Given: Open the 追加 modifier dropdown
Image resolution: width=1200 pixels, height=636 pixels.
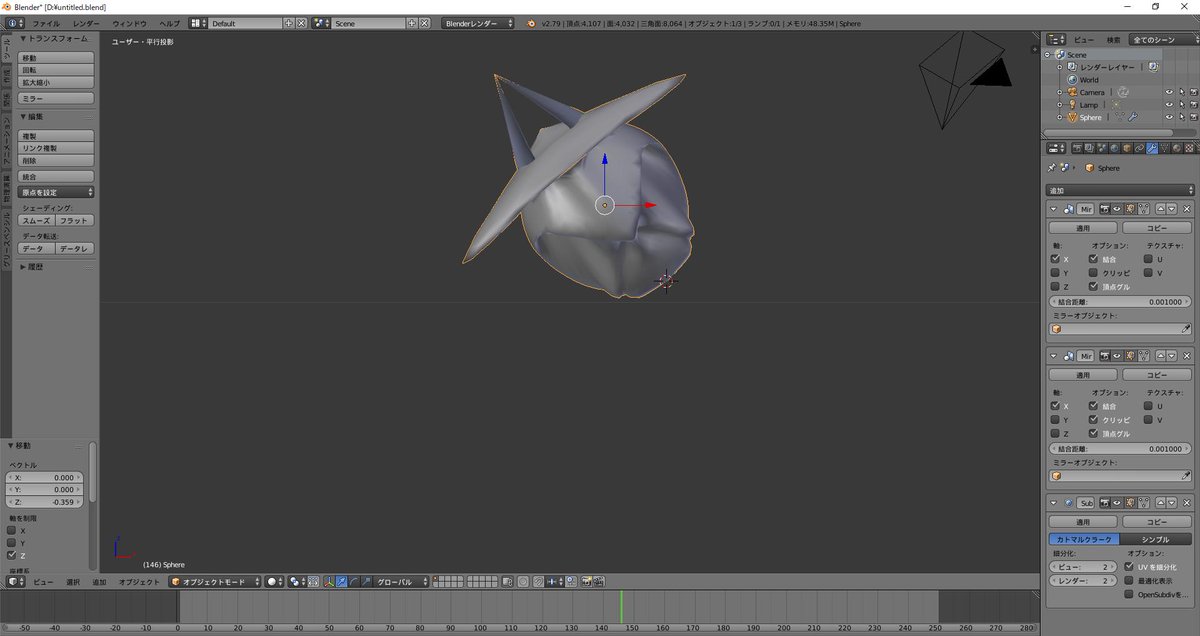Looking at the screenshot, I should click(x=1120, y=190).
